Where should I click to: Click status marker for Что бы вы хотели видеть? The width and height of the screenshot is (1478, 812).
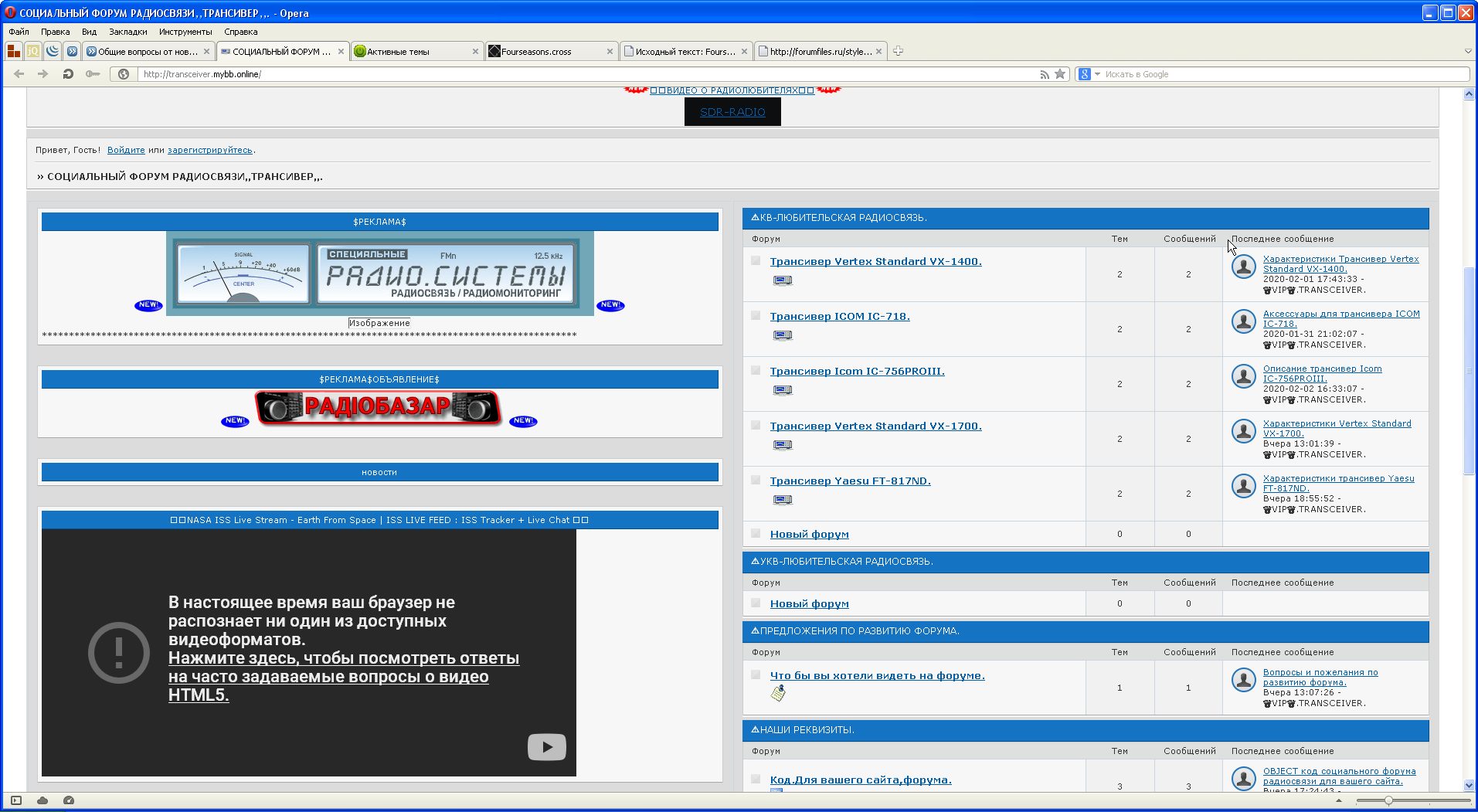pos(756,674)
